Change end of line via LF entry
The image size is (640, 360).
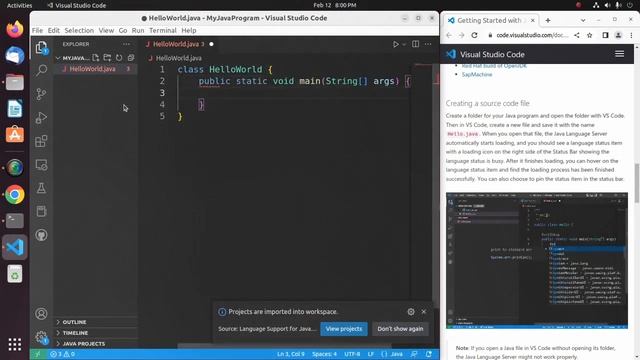click(x=371, y=354)
